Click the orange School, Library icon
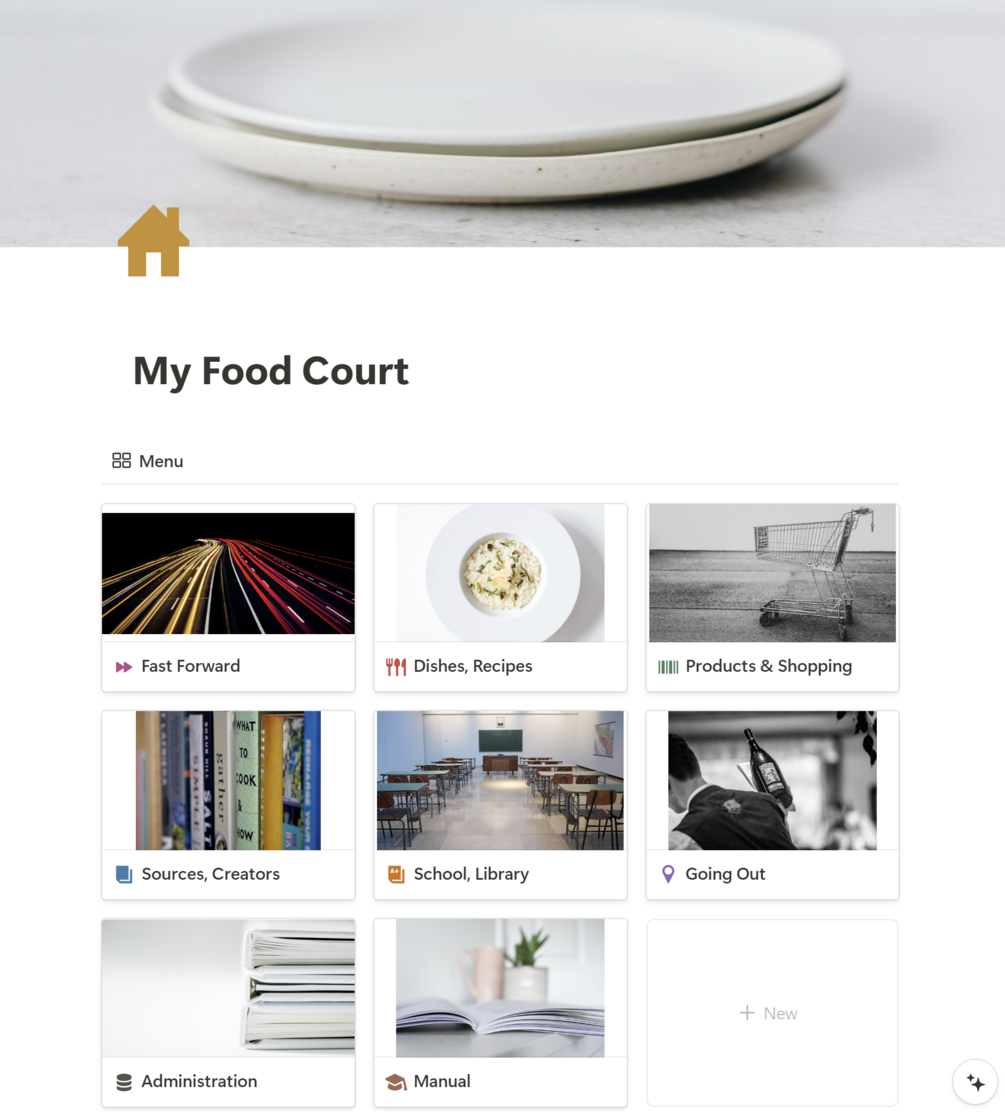 (396, 874)
